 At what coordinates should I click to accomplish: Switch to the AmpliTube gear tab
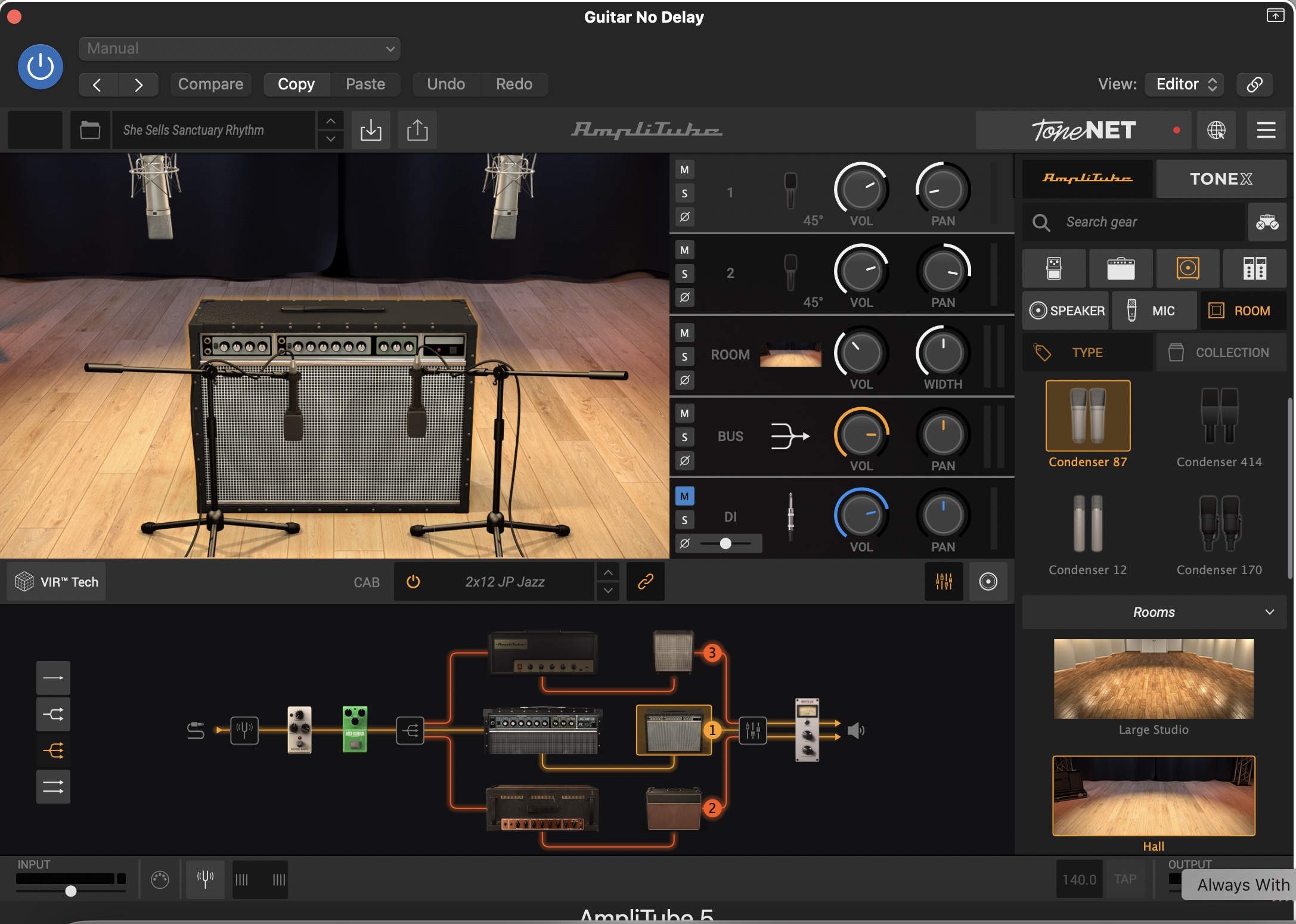click(x=1087, y=178)
